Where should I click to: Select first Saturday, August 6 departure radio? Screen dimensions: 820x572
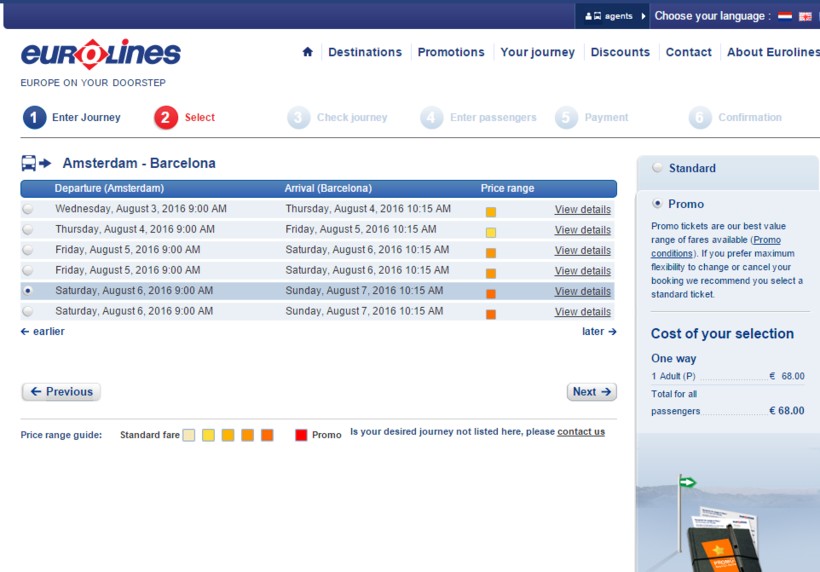click(28, 291)
